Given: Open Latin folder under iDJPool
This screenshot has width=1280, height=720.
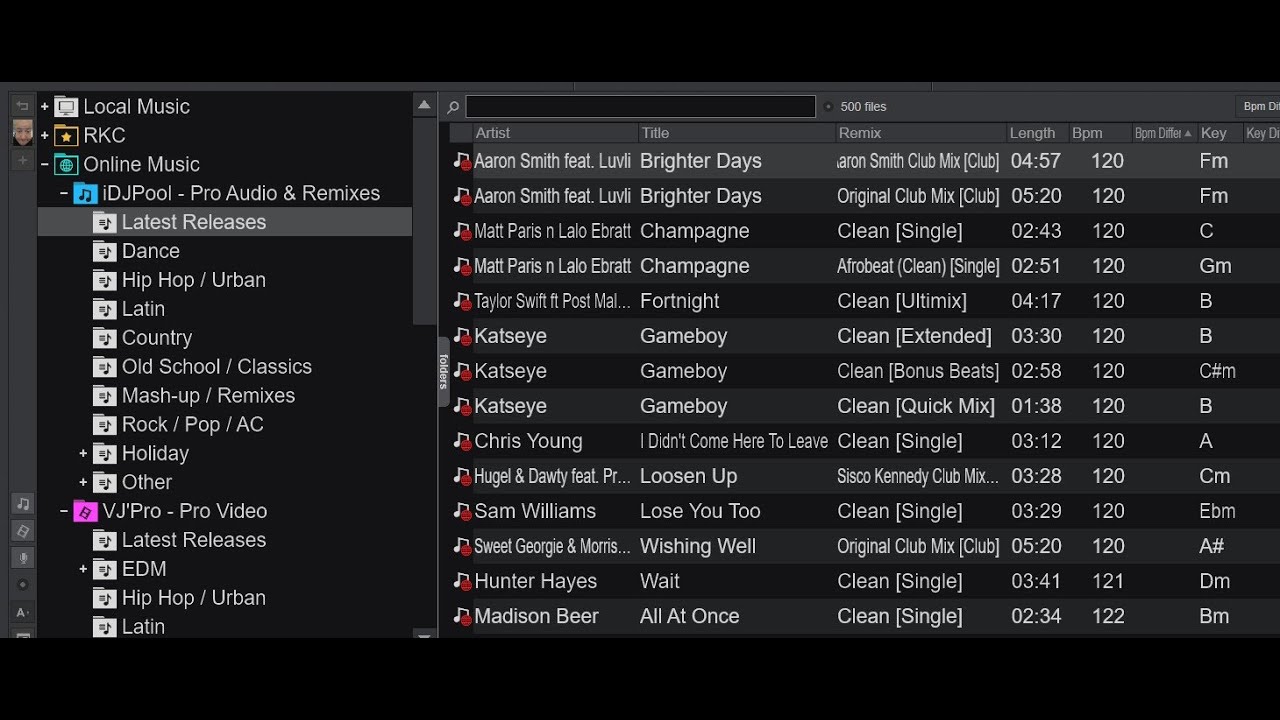Looking at the screenshot, I should (143, 309).
